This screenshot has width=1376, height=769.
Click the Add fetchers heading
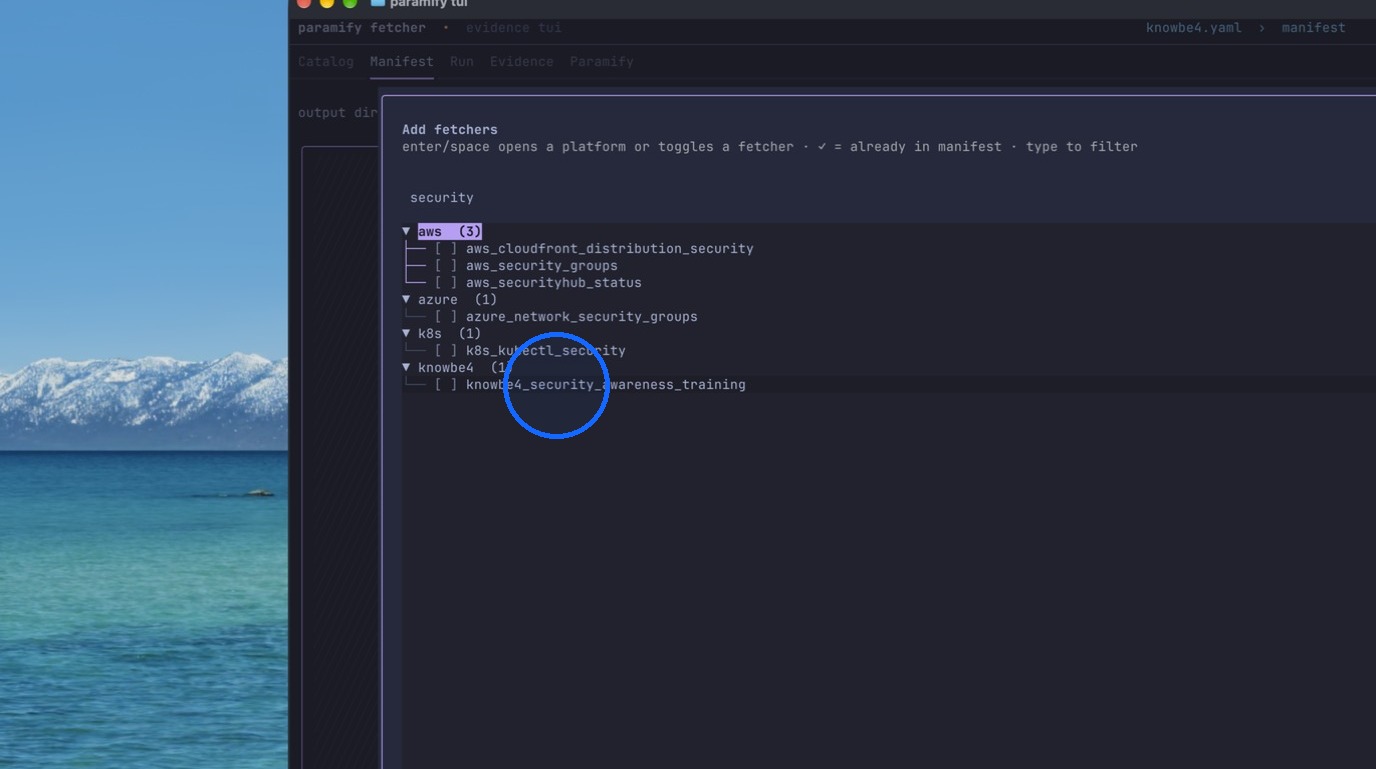[450, 130]
